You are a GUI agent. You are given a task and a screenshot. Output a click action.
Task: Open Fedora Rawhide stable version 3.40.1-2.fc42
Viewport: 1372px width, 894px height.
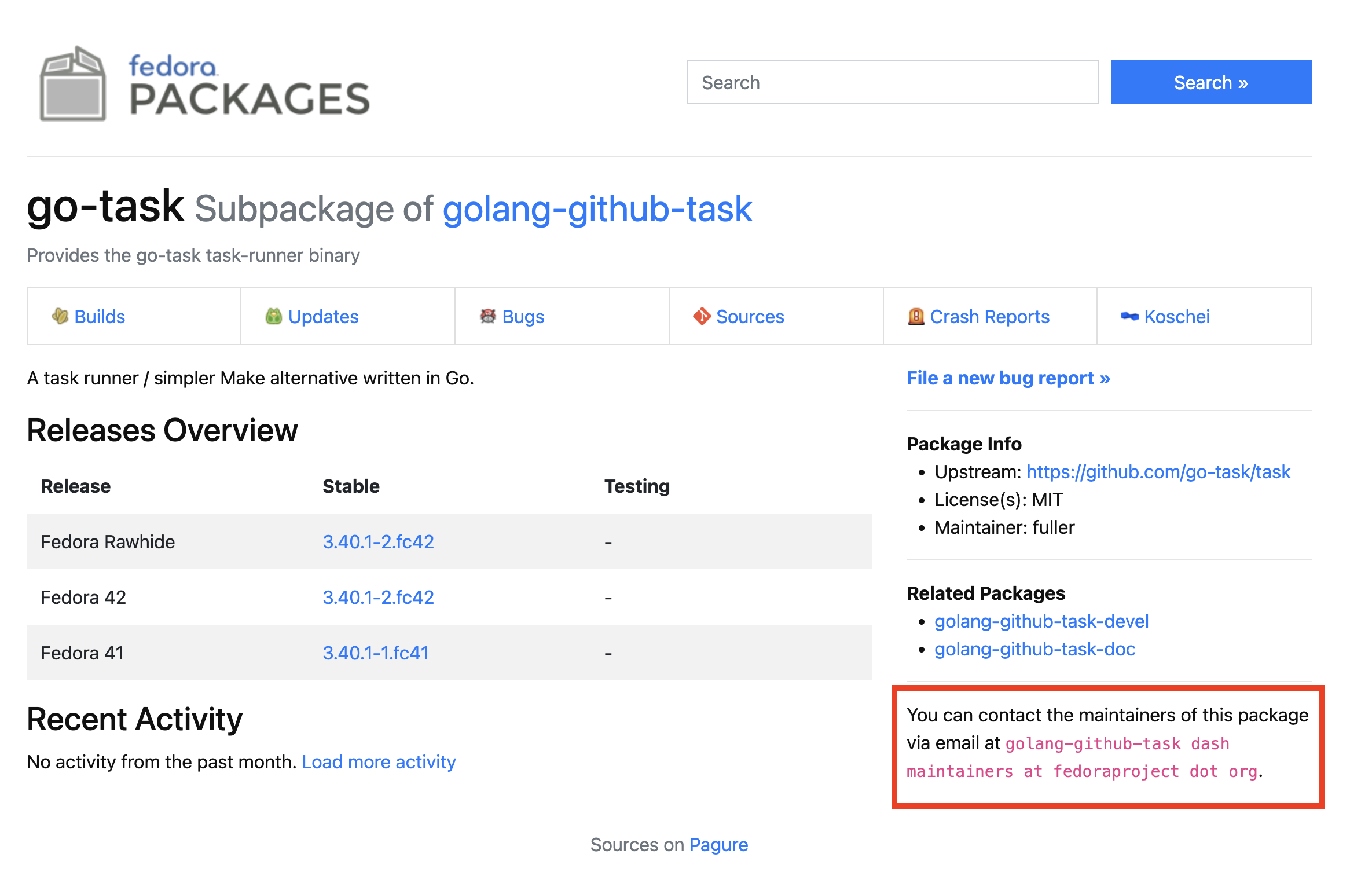click(x=378, y=541)
